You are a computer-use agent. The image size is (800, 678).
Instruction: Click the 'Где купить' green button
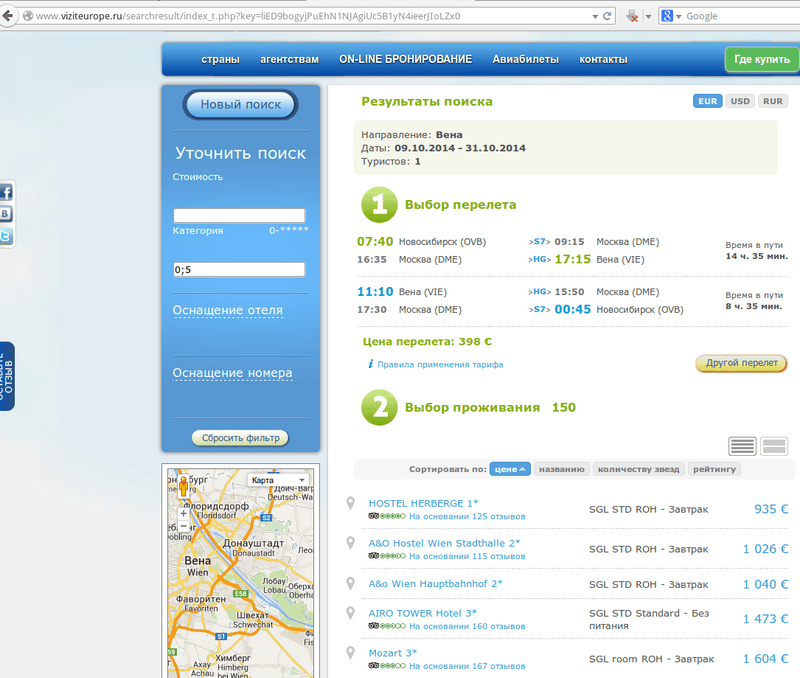pyautogui.click(x=762, y=59)
